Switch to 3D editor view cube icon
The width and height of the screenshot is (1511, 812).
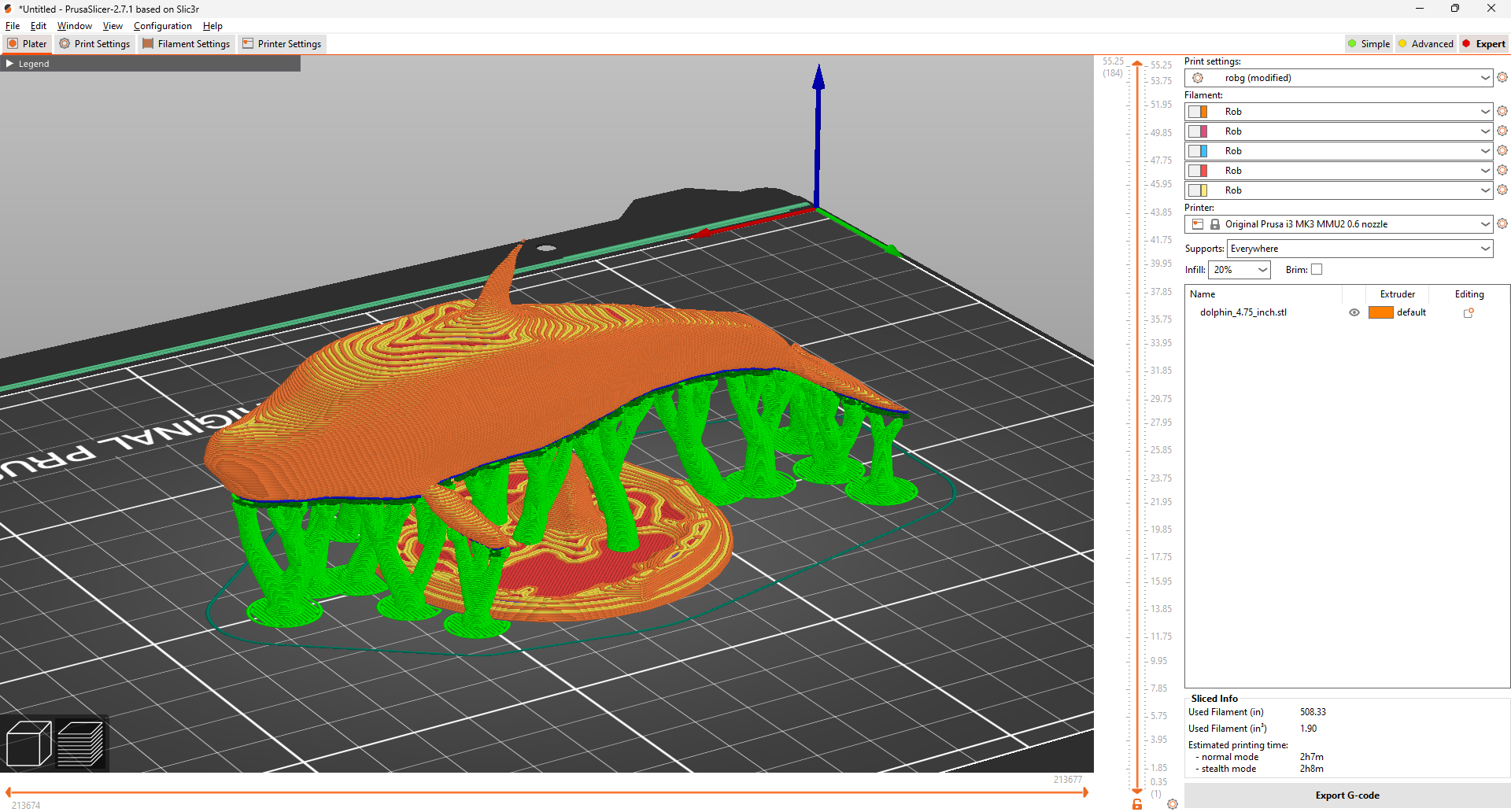coord(28,744)
